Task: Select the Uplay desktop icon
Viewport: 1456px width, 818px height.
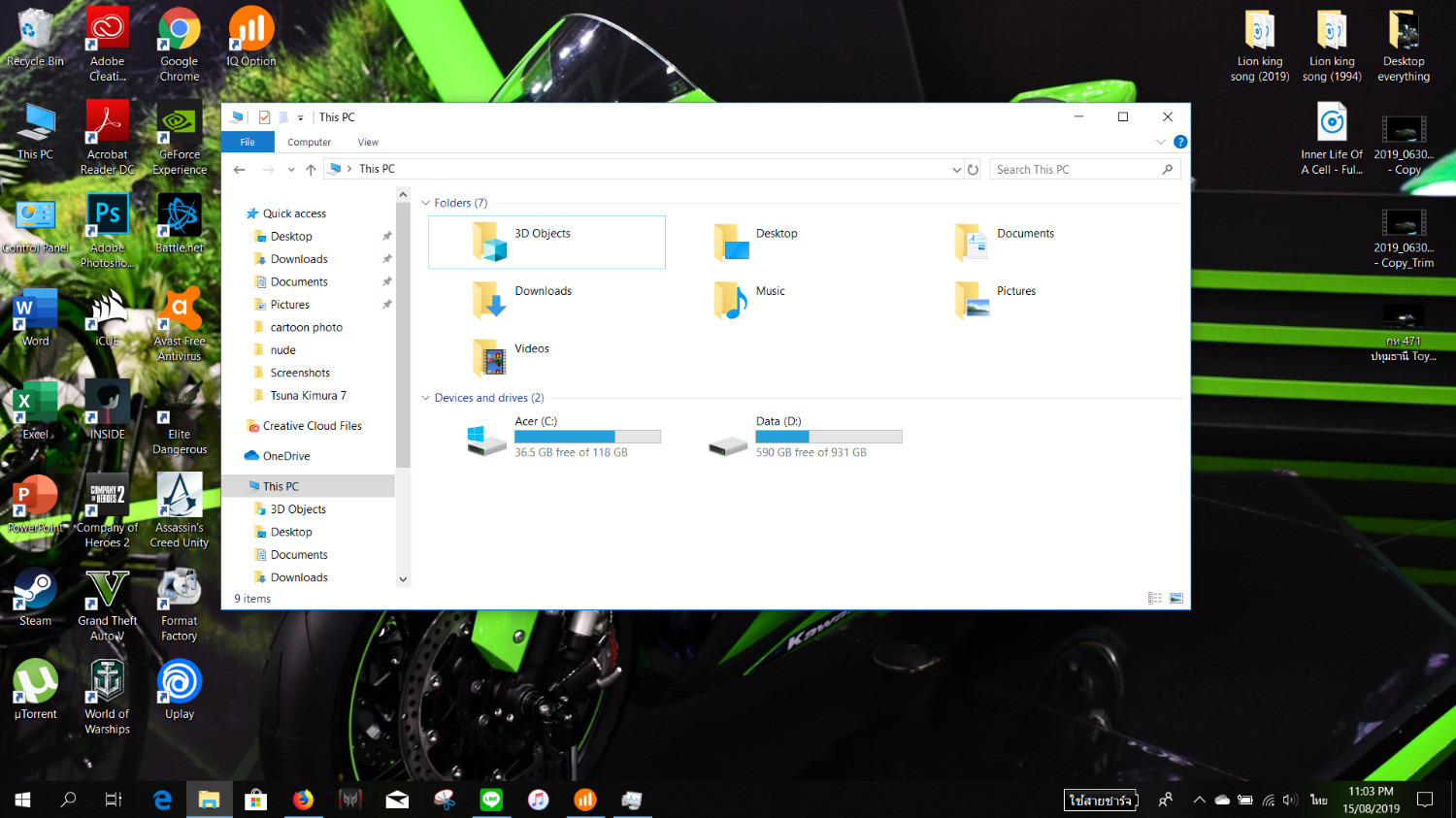Action: click(x=180, y=690)
